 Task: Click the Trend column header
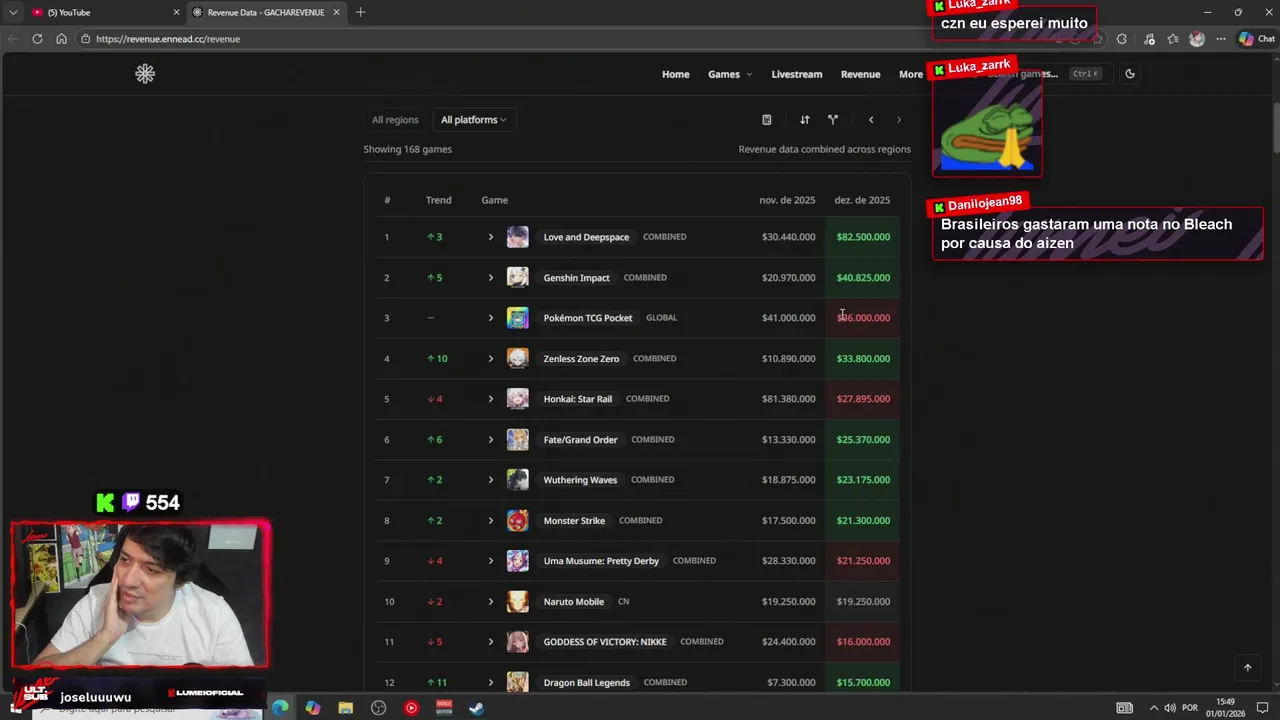[x=439, y=200]
